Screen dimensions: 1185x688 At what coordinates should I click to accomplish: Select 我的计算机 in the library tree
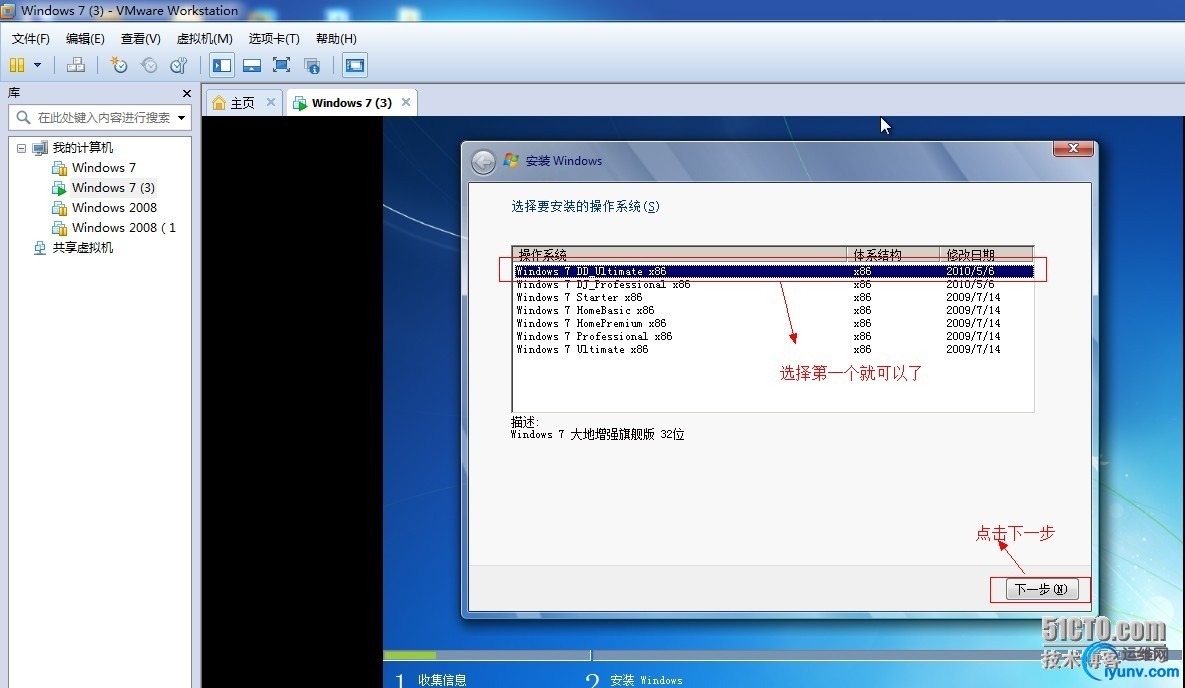(82, 147)
